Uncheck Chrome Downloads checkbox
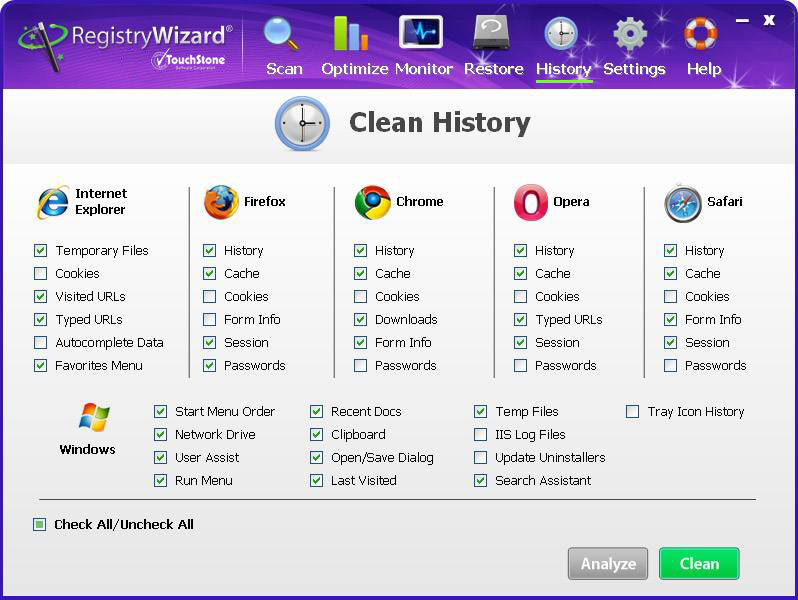 tap(360, 319)
